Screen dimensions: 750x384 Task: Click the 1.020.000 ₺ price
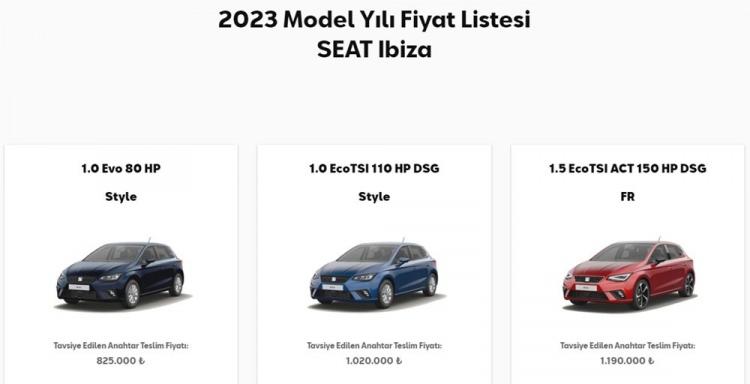tap(374, 361)
